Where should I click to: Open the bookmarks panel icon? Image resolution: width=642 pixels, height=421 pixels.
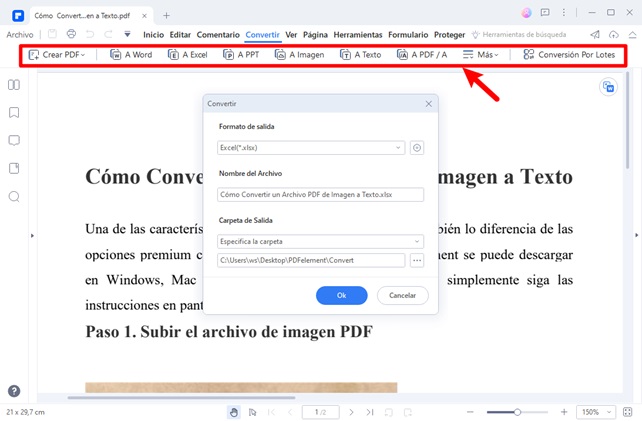(x=14, y=113)
